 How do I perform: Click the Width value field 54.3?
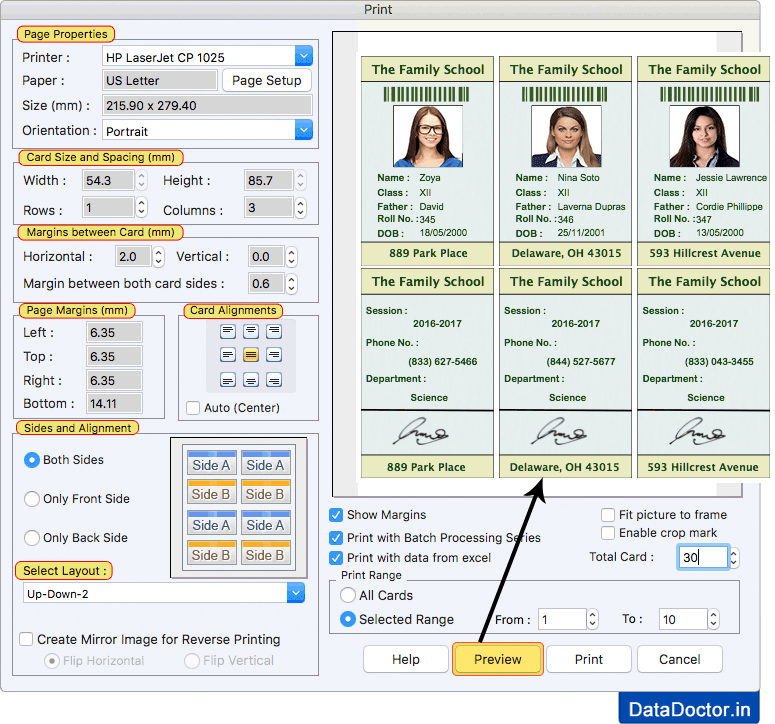[x=108, y=180]
